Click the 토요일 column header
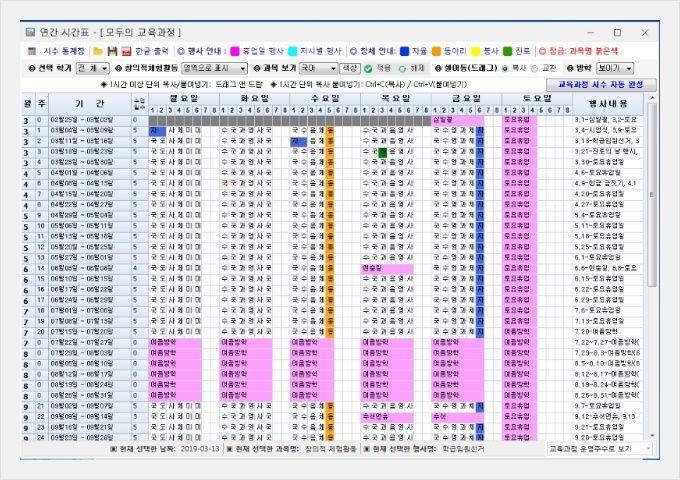The width and height of the screenshot is (680, 480). point(537,99)
